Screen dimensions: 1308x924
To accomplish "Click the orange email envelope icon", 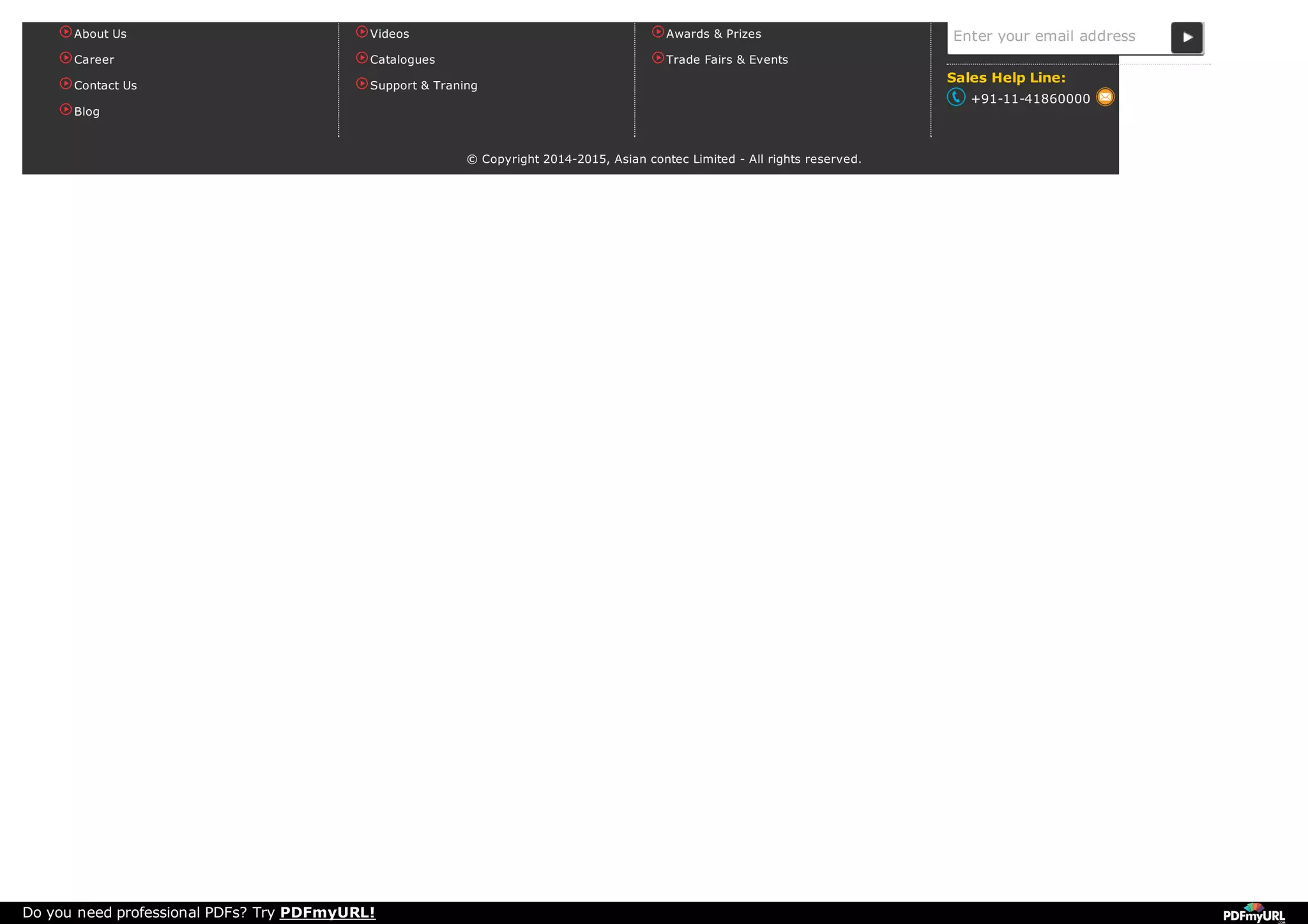I will (x=1105, y=97).
